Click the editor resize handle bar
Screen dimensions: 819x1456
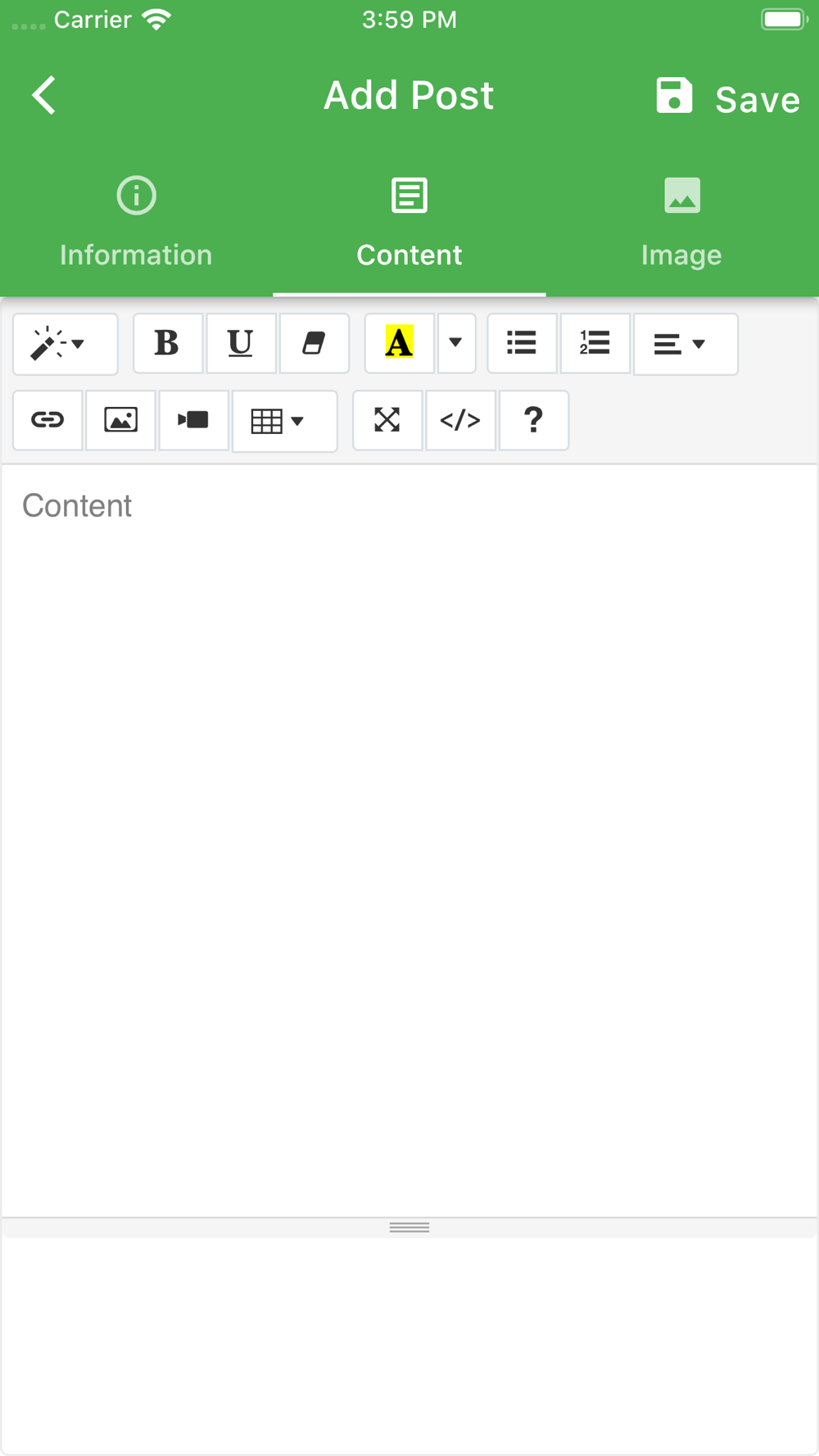click(409, 1227)
